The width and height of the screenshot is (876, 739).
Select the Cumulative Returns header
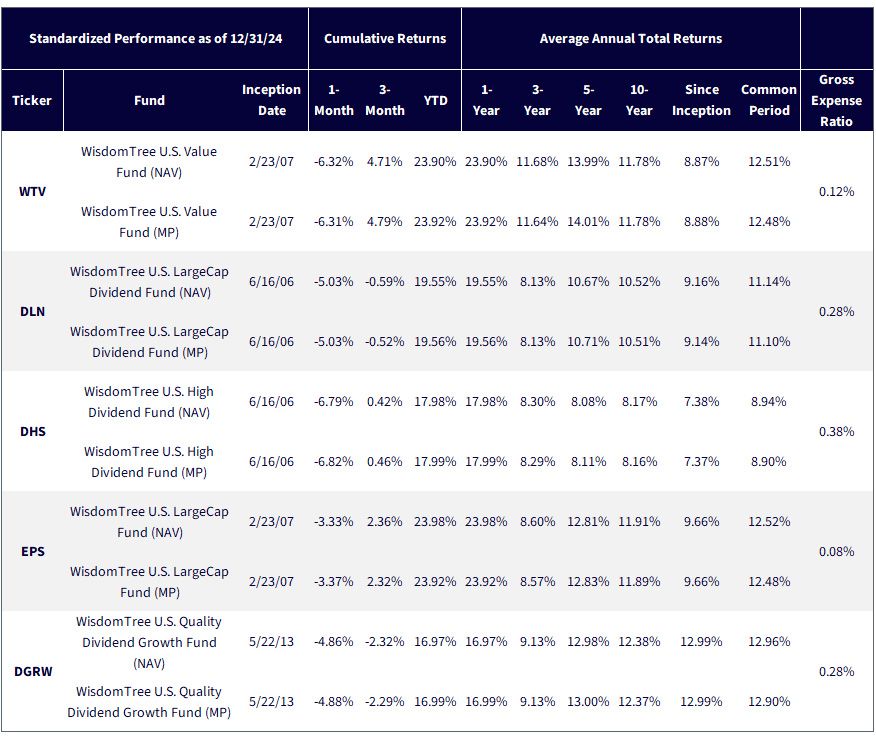(x=385, y=39)
